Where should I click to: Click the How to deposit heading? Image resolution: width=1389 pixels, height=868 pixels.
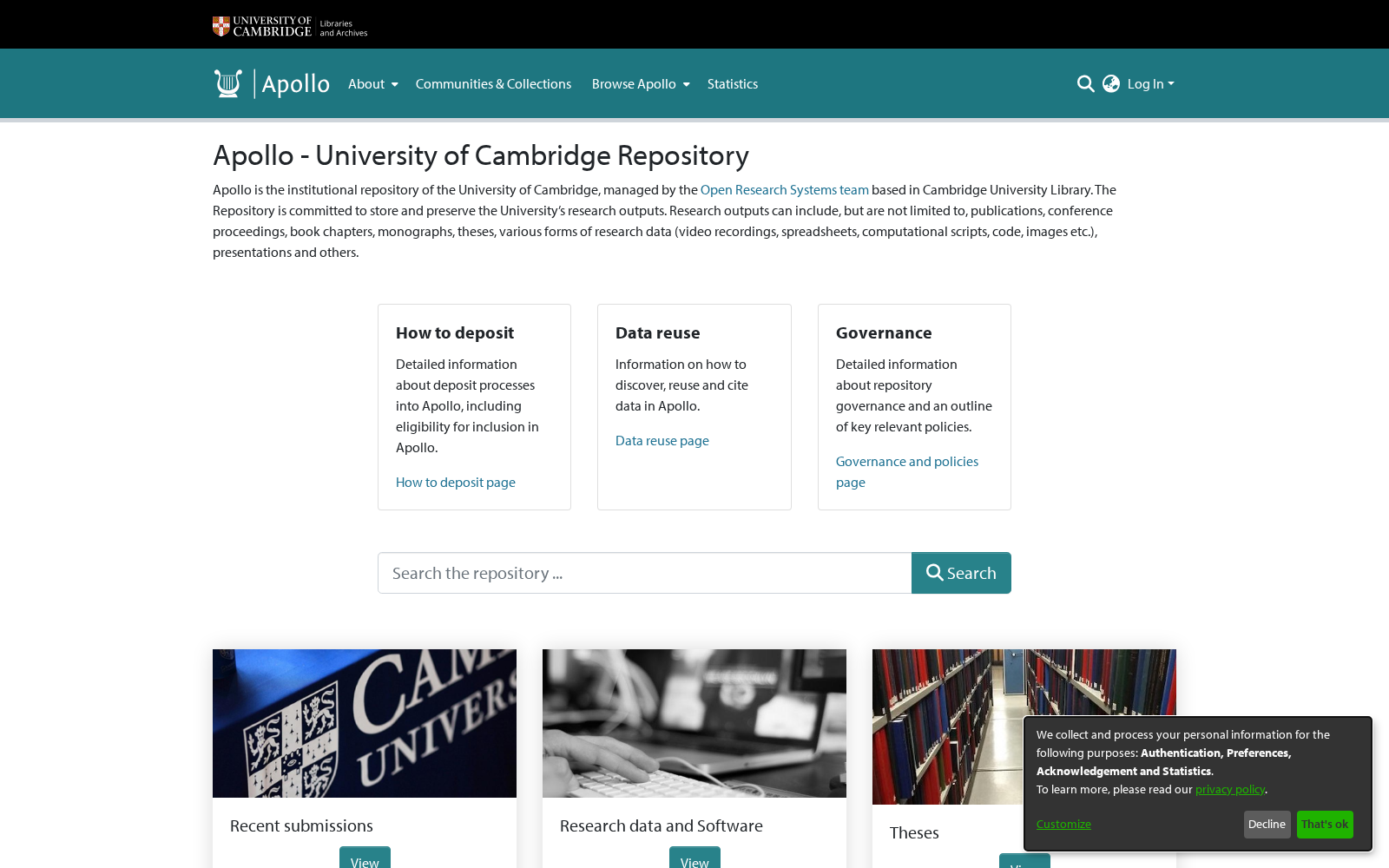click(455, 332)
